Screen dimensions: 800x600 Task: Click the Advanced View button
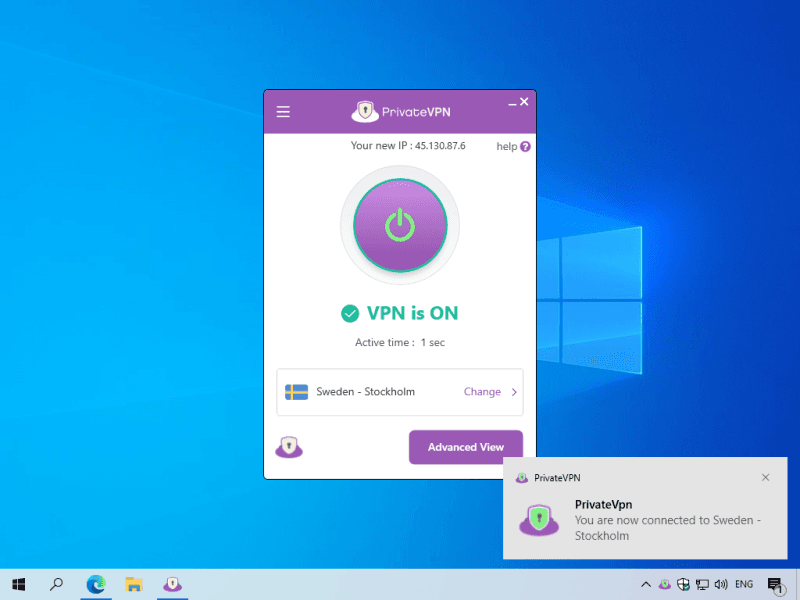tap(465, 447)
